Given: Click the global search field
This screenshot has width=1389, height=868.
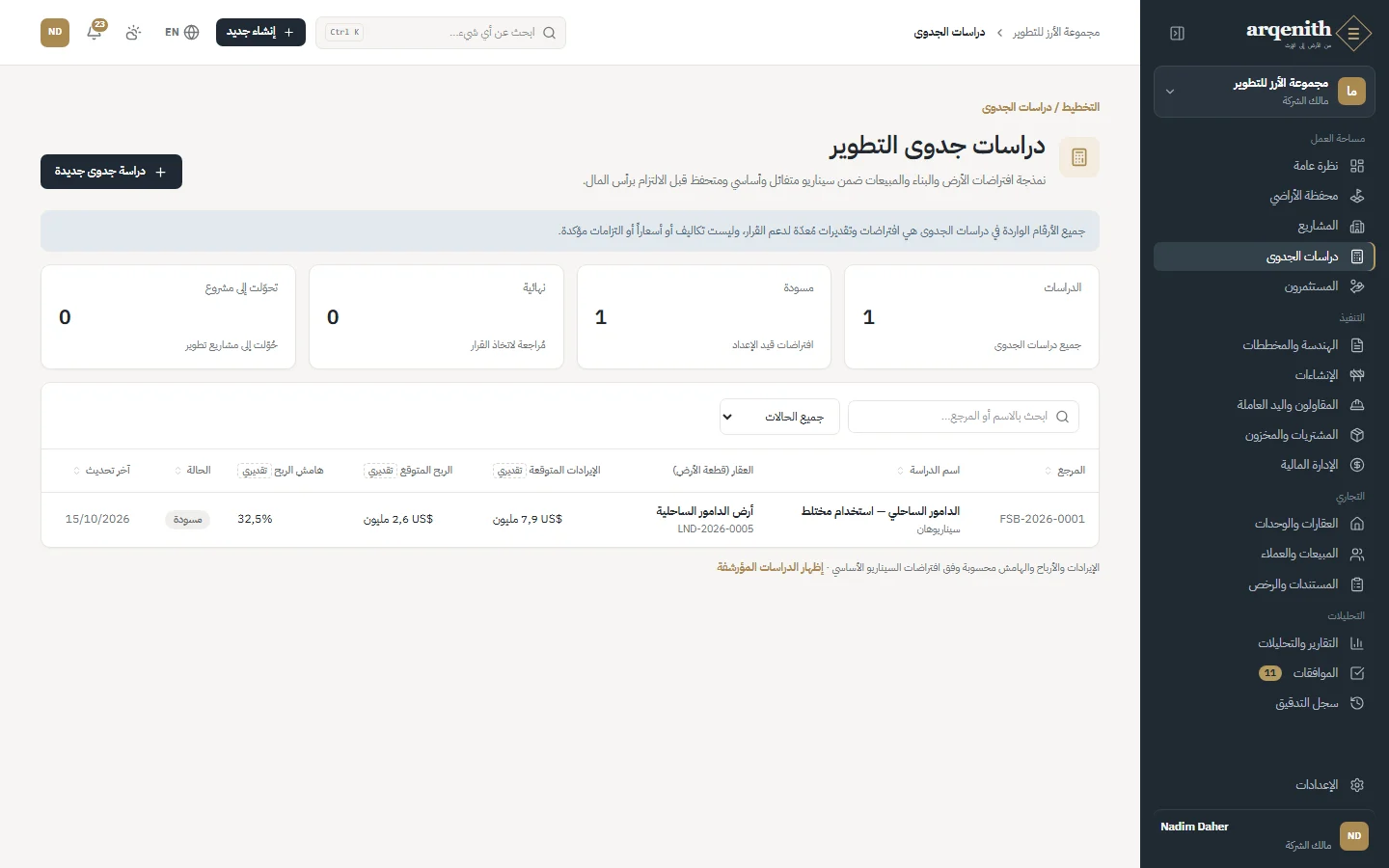Looking at the screenshot, I should click(x=441, y=32).
